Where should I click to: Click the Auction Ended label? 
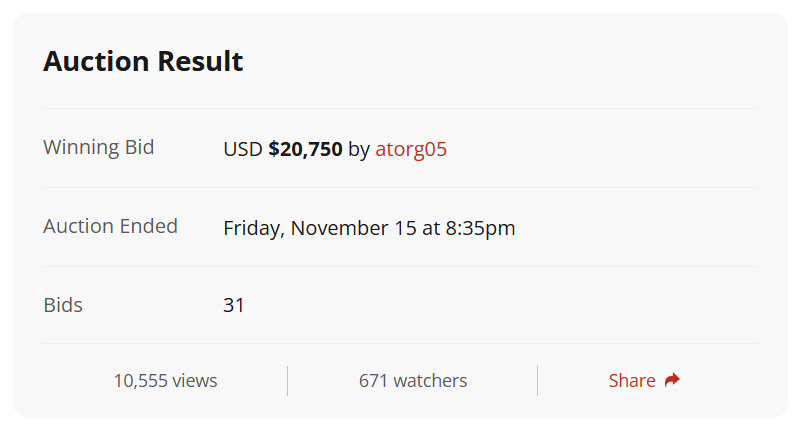[x=110, y=226]
